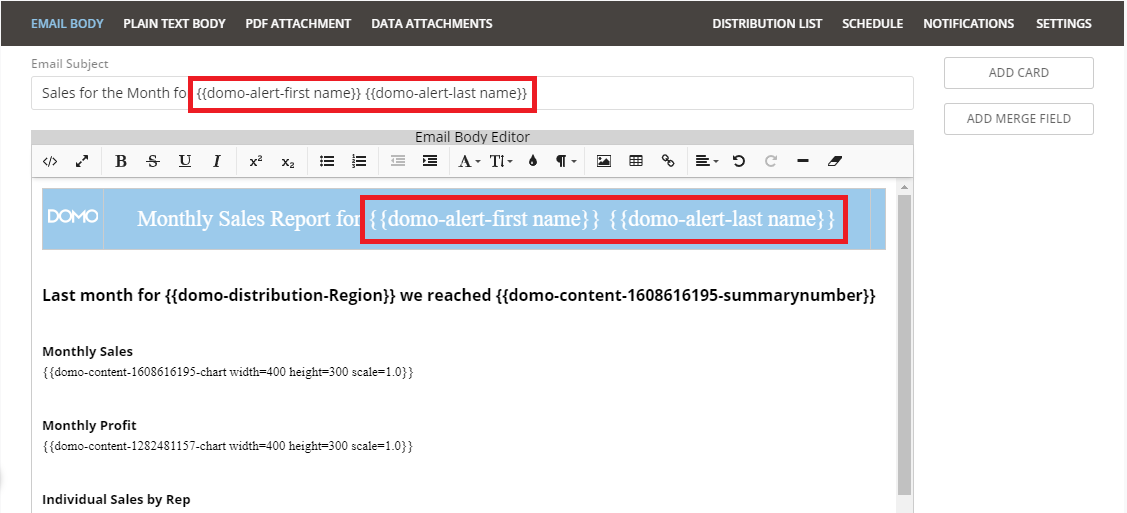Insert an ordered numbered list
This screenshot has height=513, width=1127.
(x=359, y=162)
